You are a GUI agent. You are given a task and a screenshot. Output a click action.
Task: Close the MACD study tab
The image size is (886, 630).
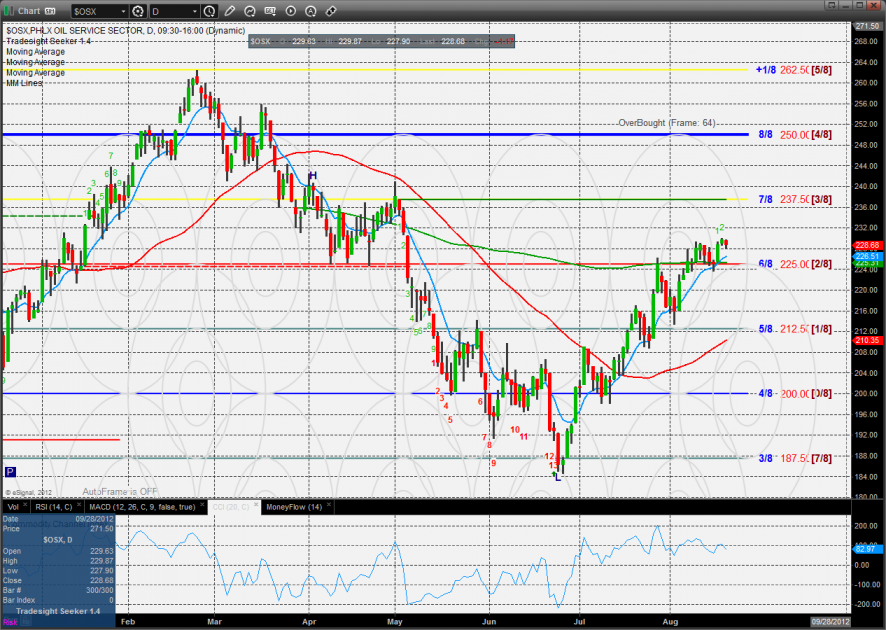pos(202,504)
